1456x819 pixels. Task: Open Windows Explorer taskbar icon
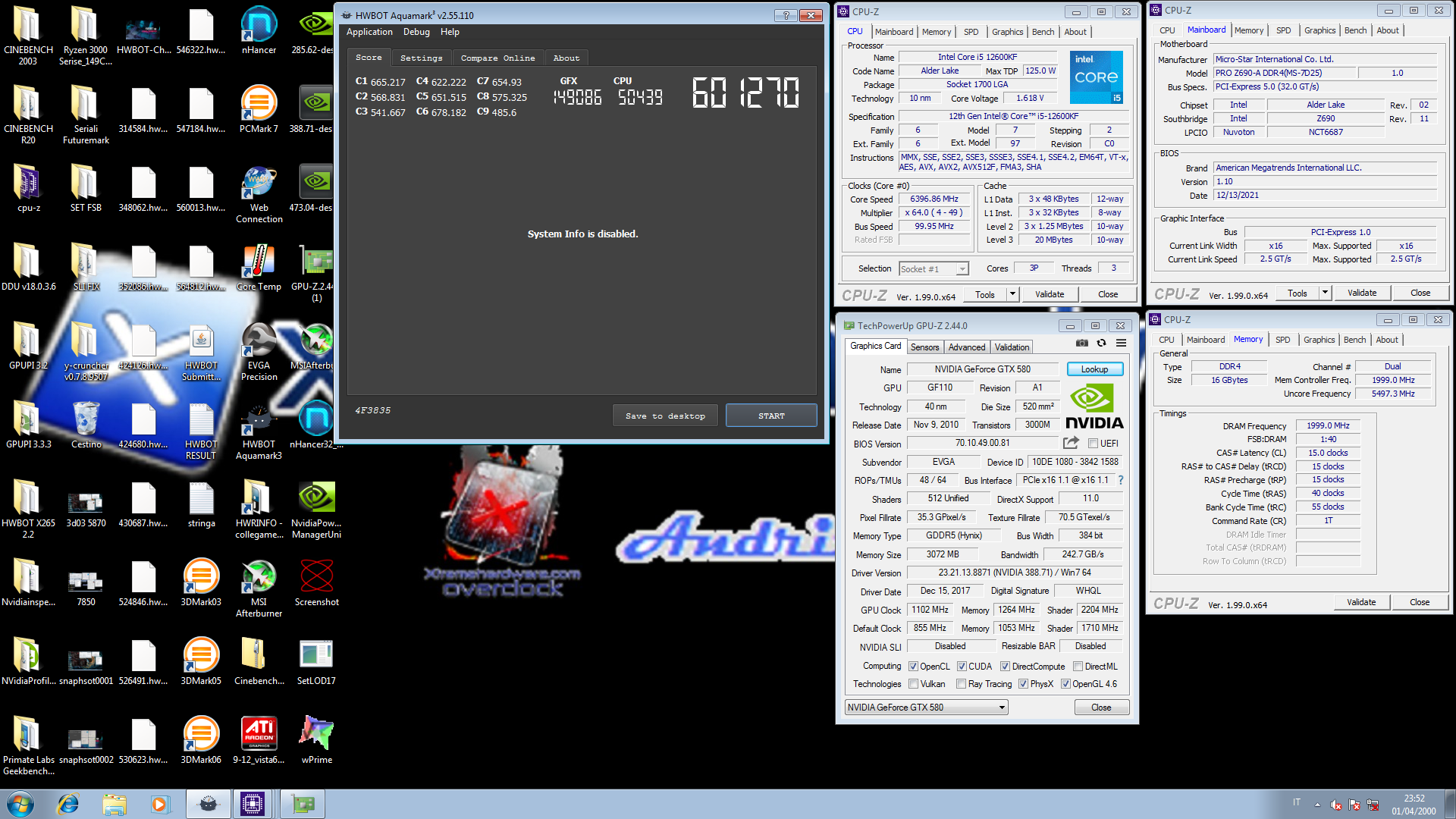pyautogui.click(x=115, y=804)
